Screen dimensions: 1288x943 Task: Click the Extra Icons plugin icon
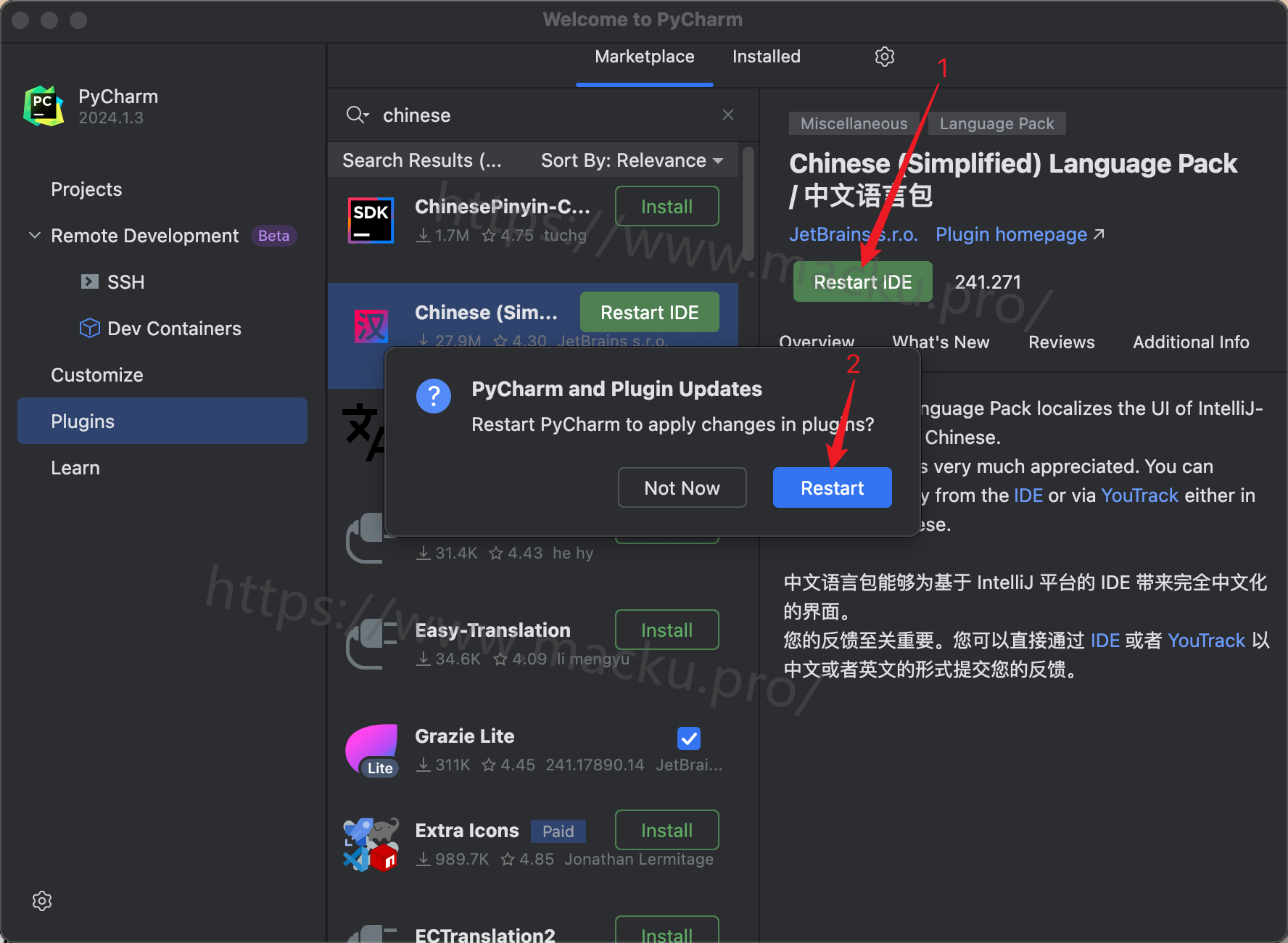[371, 844]
